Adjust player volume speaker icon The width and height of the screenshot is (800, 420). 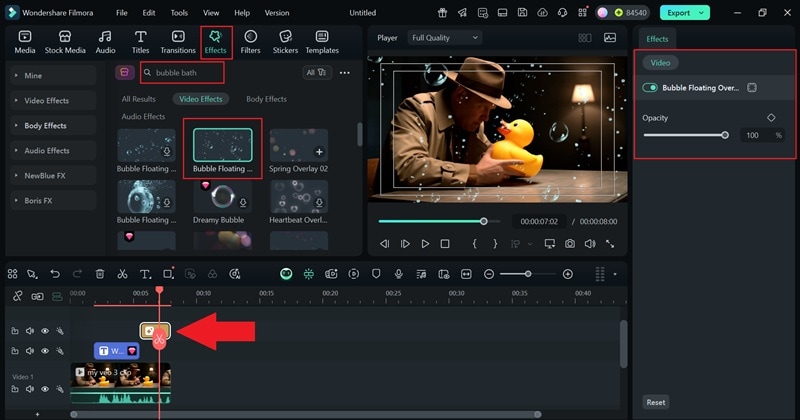(x=590, y=244)
